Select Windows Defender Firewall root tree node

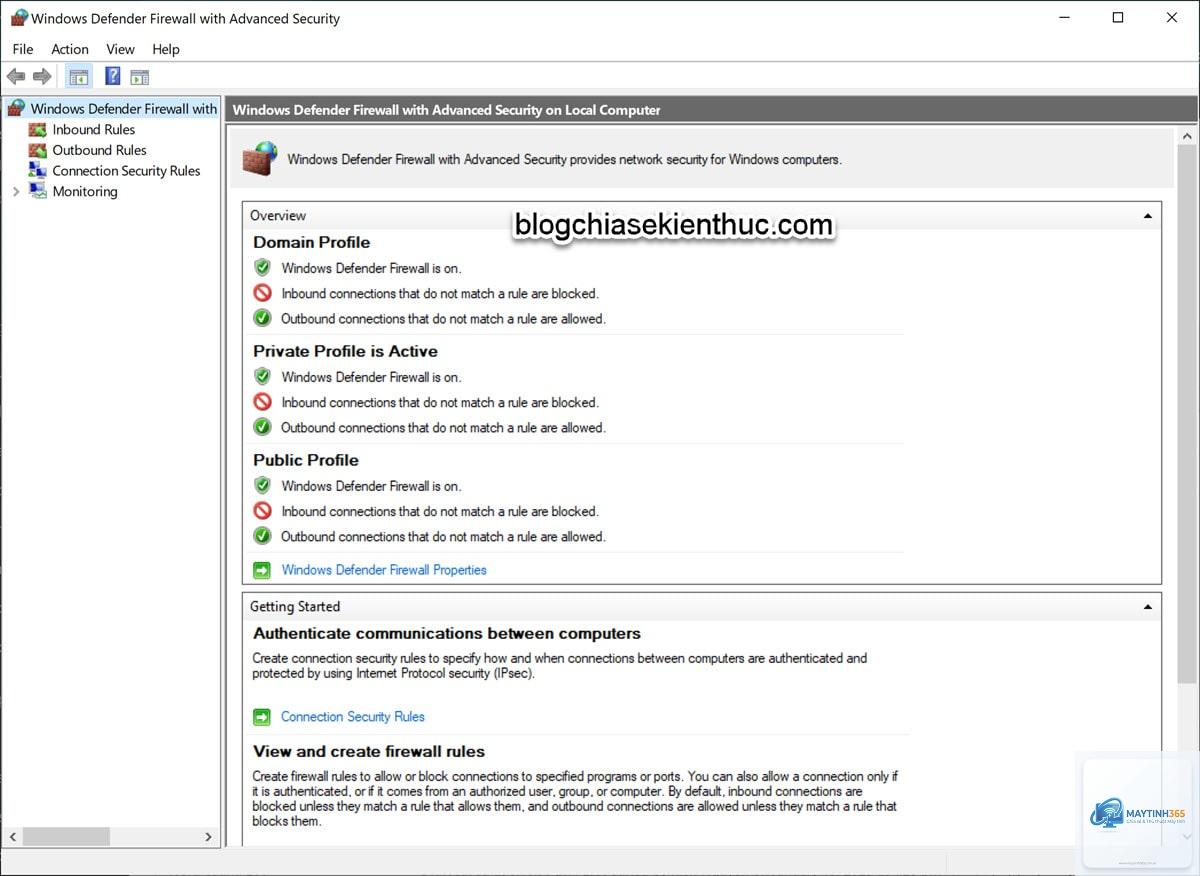(124, 108)
